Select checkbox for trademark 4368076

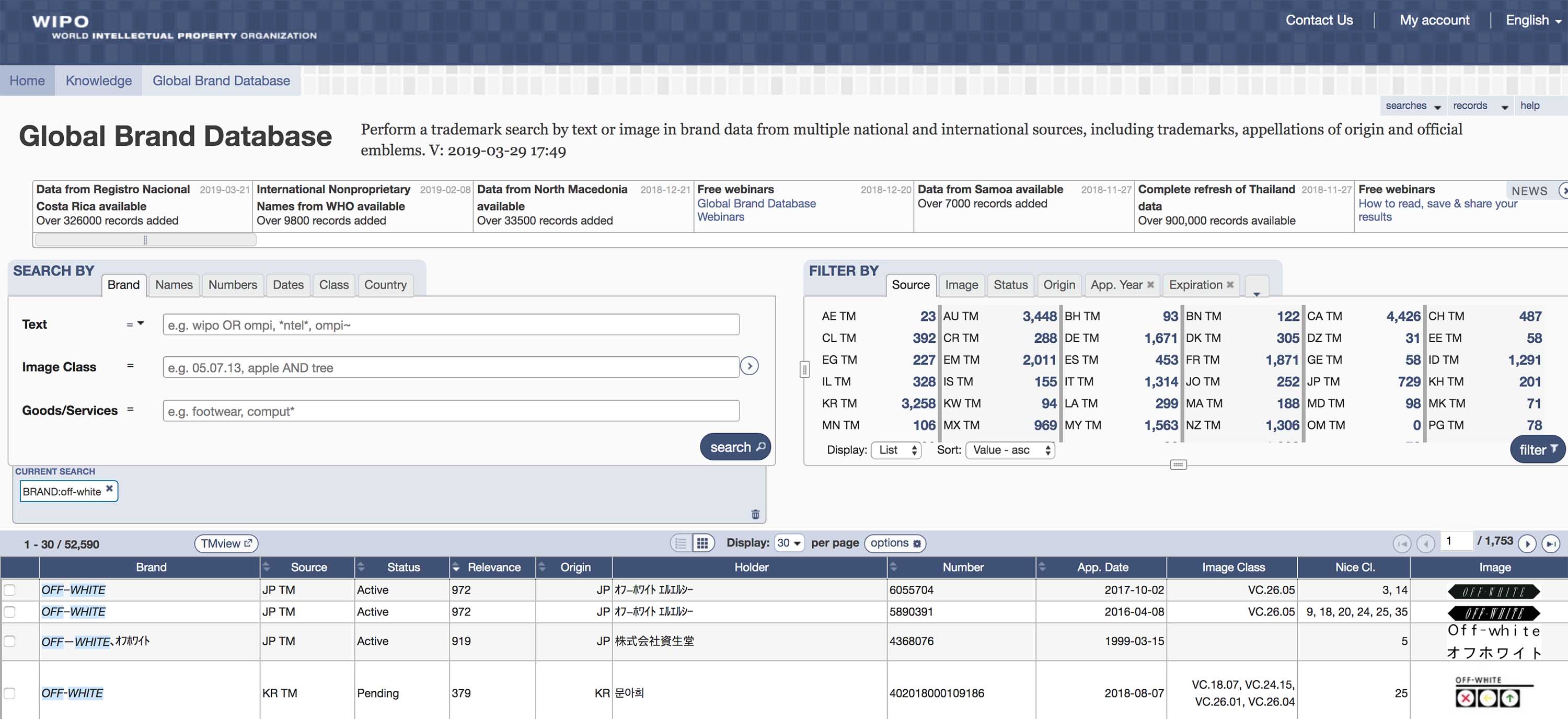coord(10,641)
